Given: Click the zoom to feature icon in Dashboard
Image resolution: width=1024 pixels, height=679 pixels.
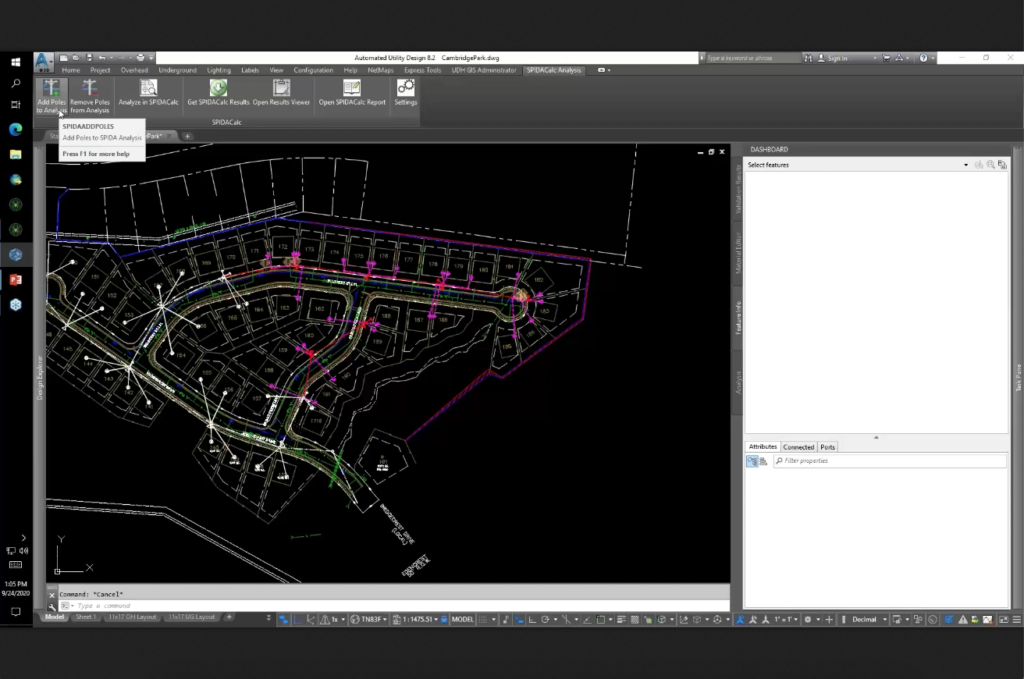Looking at the screenshot, I should pos(990,165).
